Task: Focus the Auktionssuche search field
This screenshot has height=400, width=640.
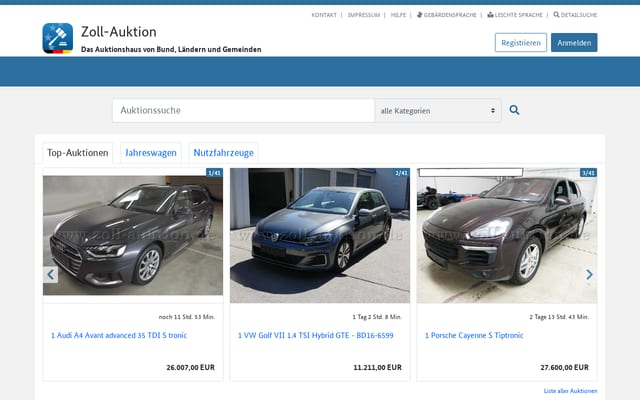Action: (243, 110)
